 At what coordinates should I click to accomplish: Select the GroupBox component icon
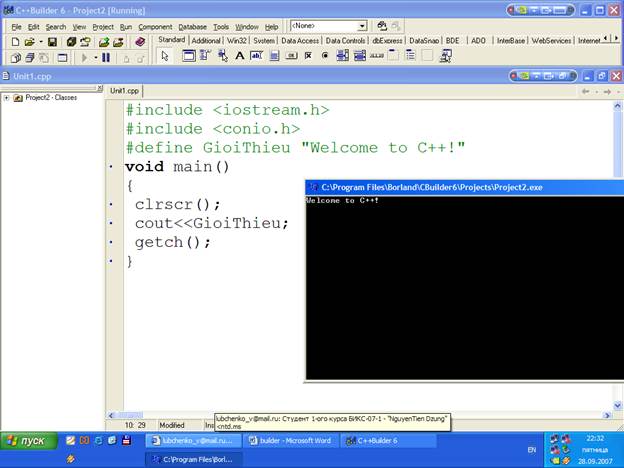click(x=393, y=56)
